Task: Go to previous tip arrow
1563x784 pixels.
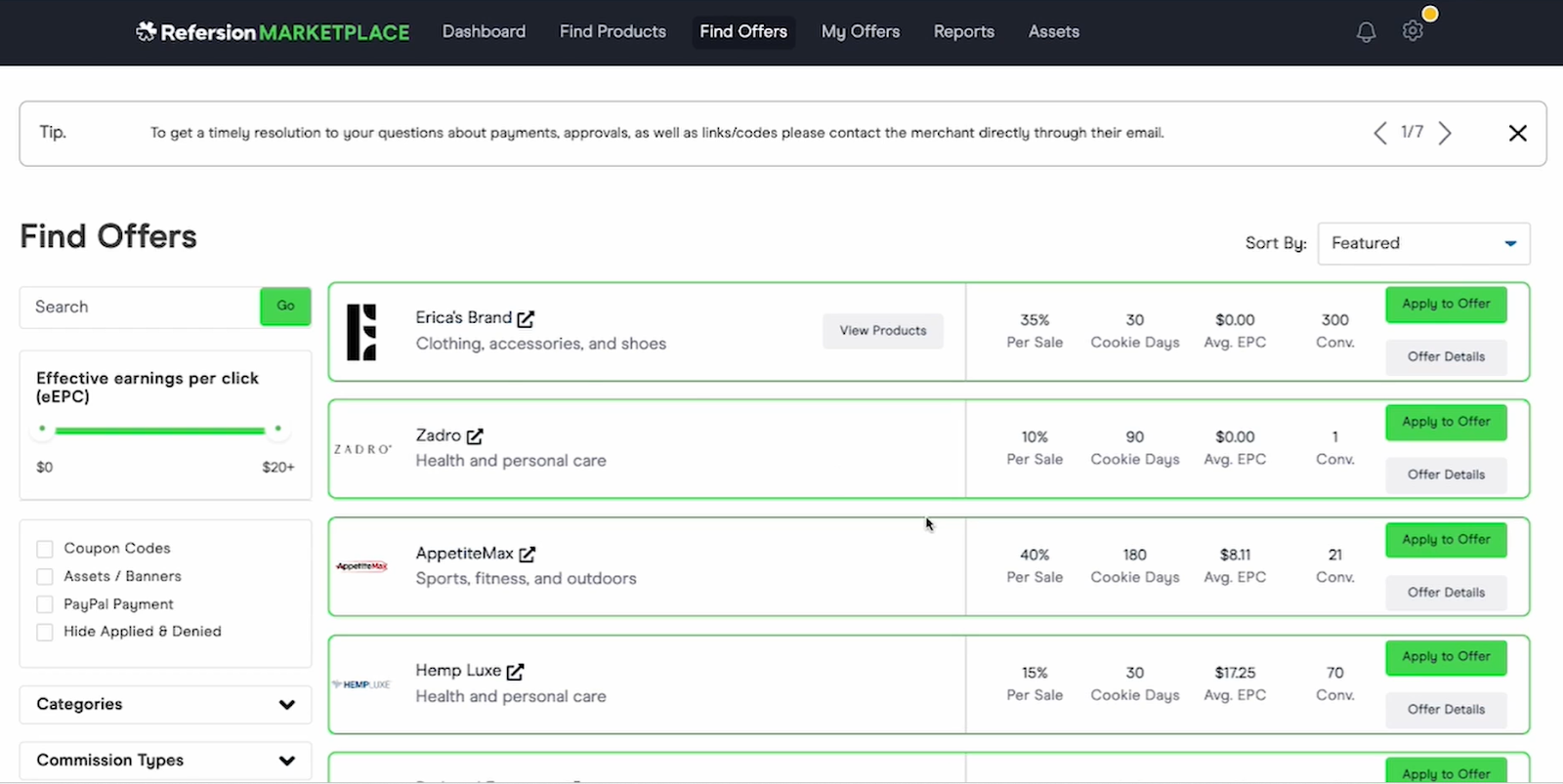Action: (1379, 133)
